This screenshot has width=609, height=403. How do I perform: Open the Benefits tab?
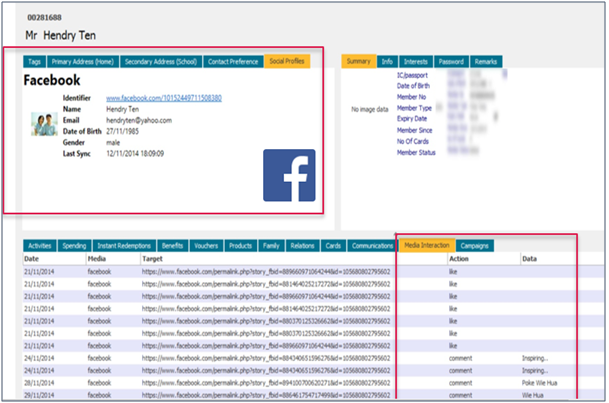tap(172, 245)
